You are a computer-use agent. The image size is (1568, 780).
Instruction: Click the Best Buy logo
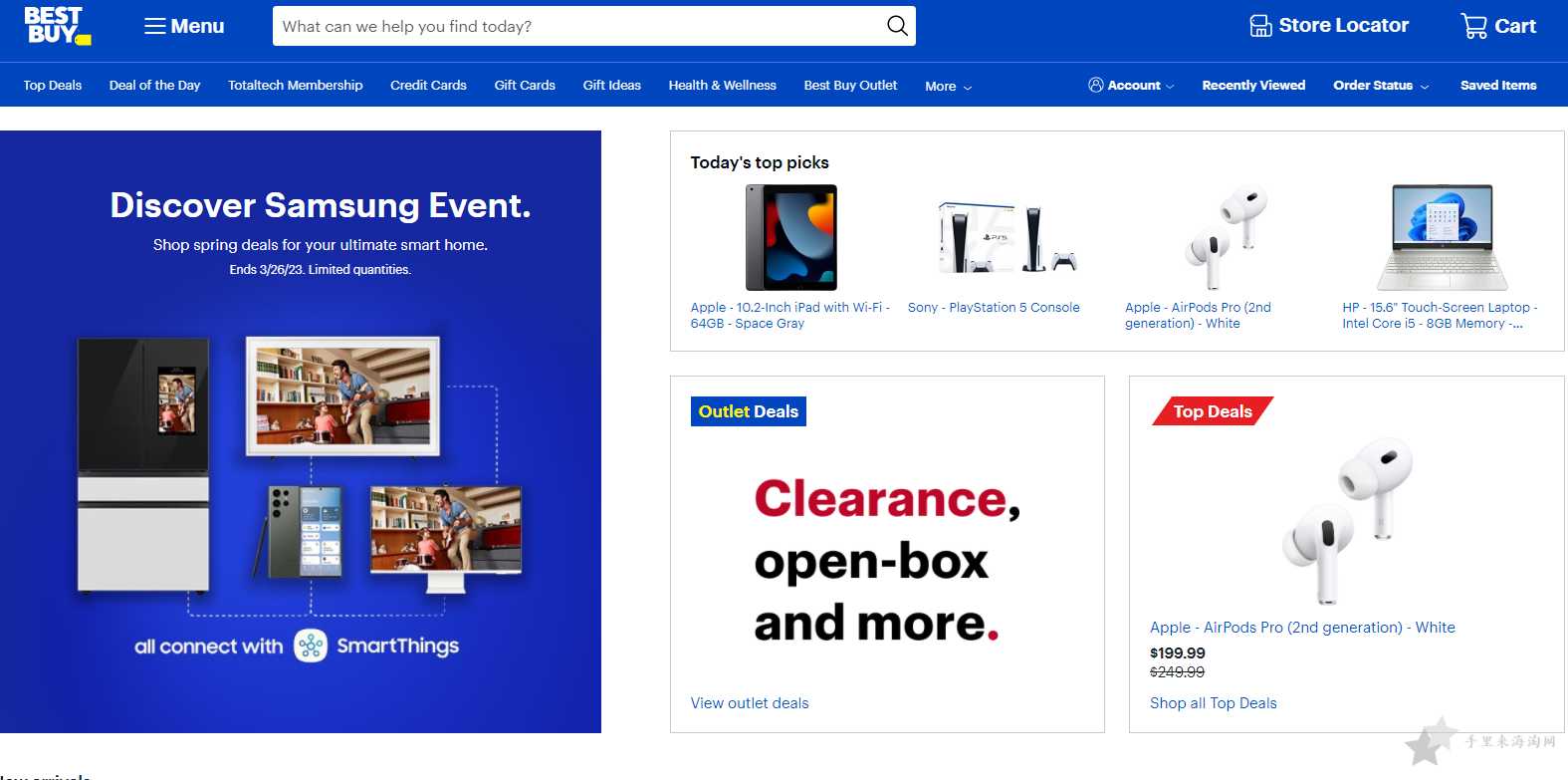(x=57, y=26)
